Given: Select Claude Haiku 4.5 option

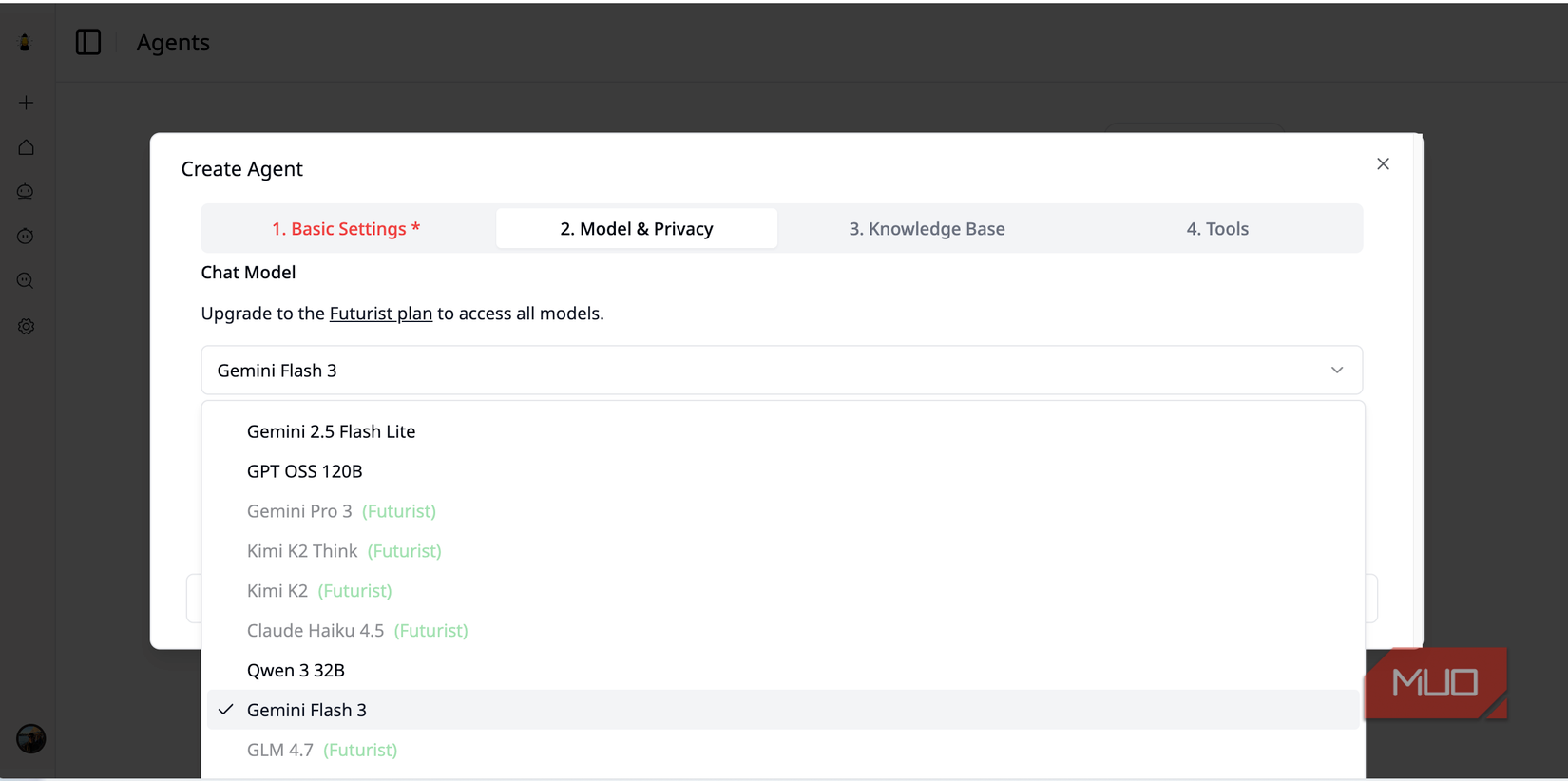Looking at the screenshot, I should pos(782,631).
